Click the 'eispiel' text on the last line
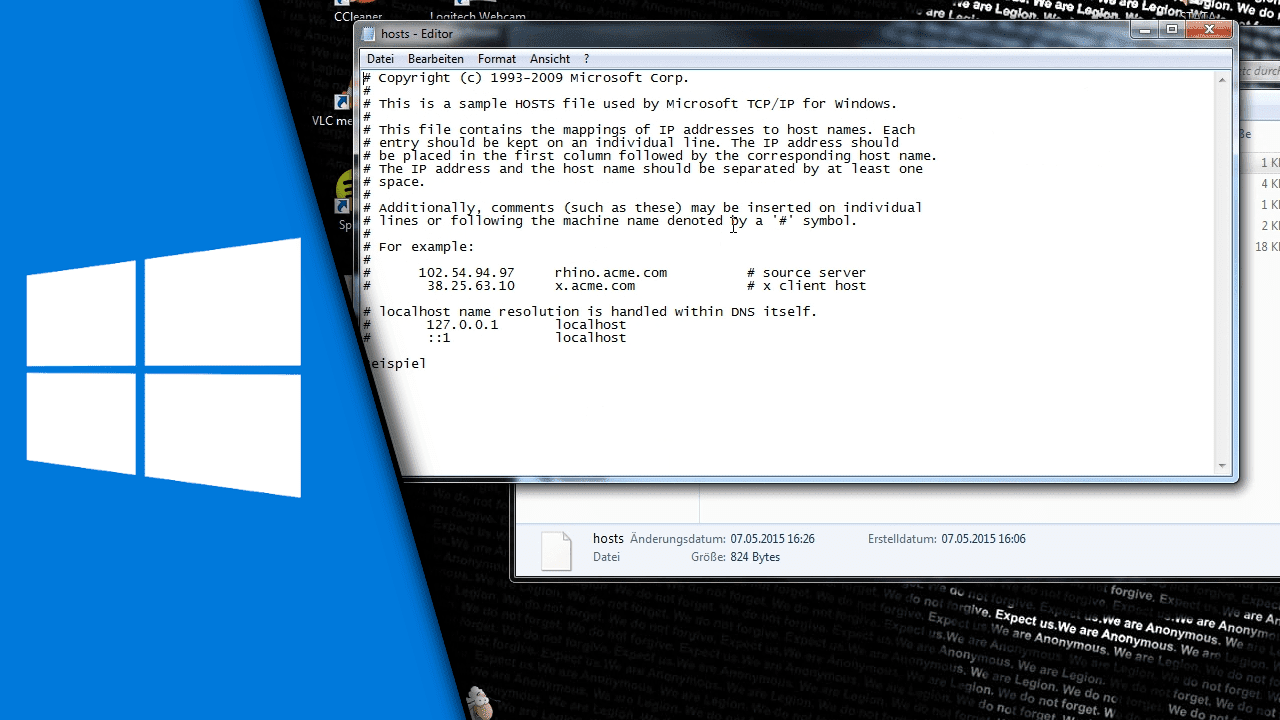Image resolution: width=1280 pixels, height=720 pixels. pos(397,364)
